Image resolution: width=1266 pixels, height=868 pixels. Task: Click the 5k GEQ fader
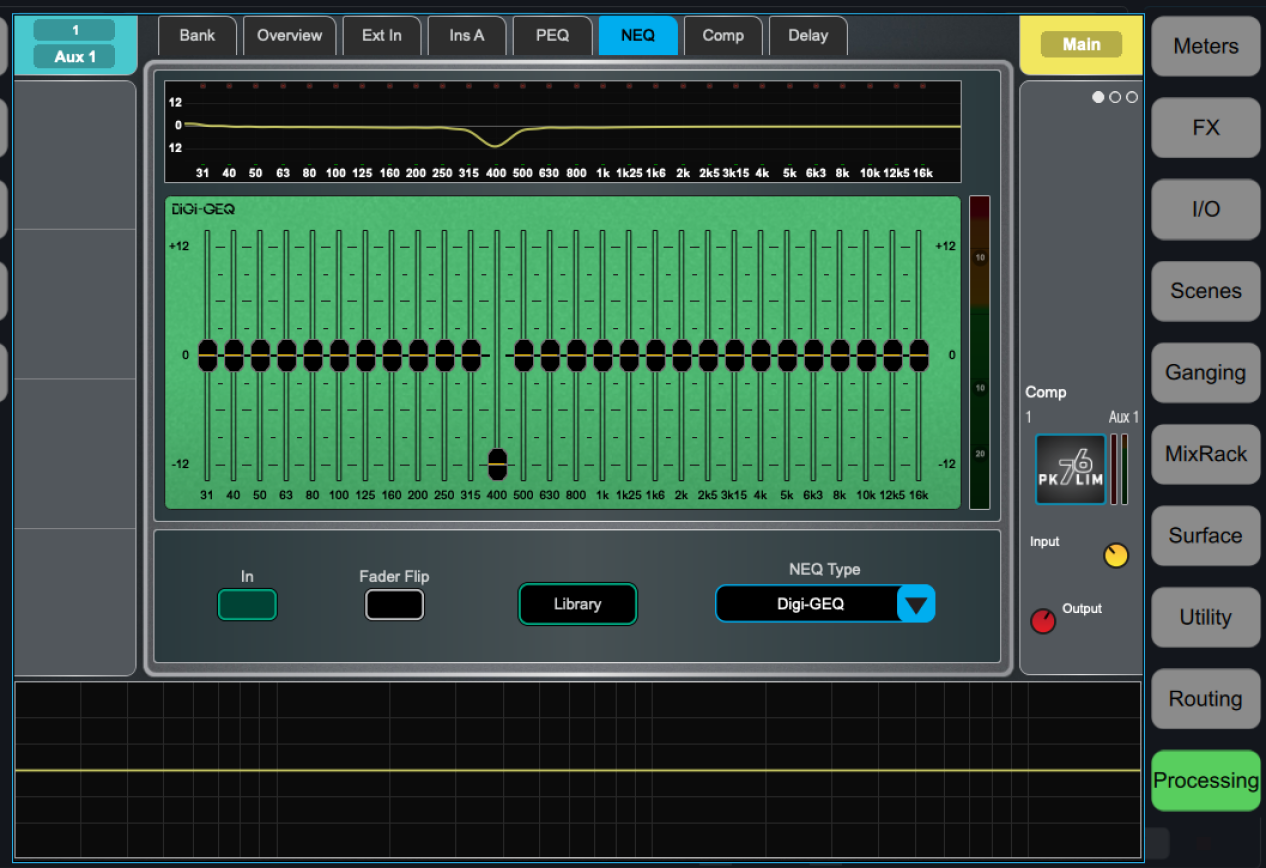[x=787, y=355]
